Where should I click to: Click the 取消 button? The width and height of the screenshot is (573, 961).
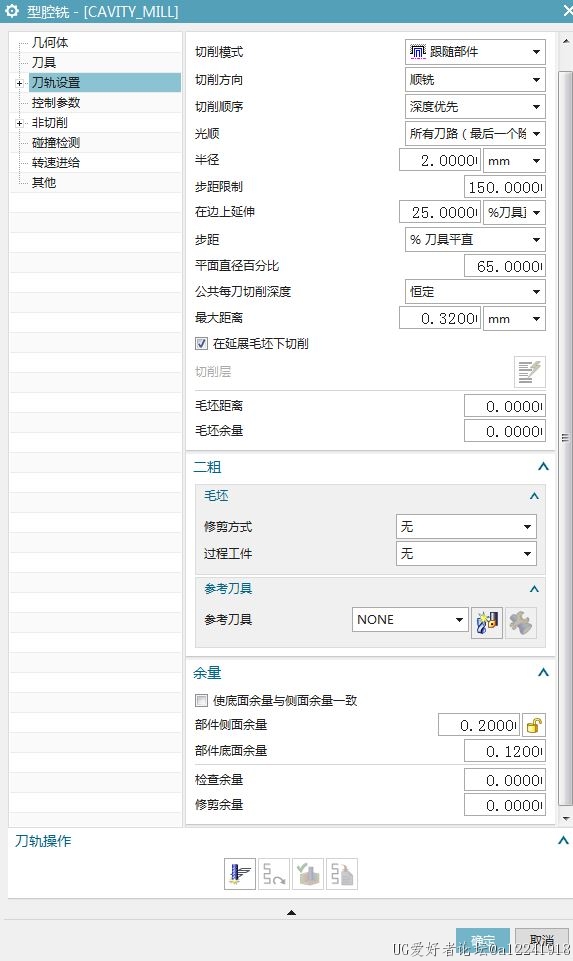pos(541,940)
